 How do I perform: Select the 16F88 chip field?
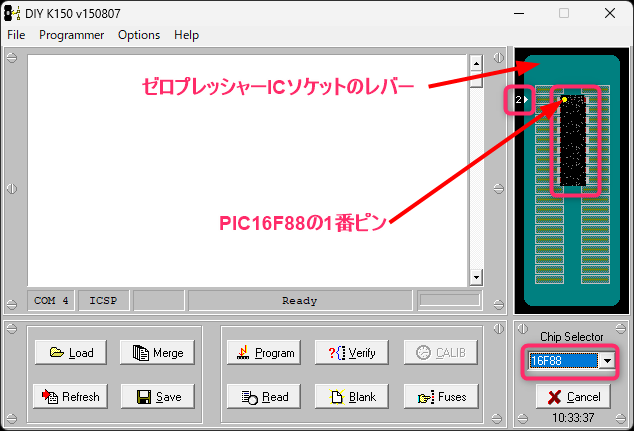563,361
